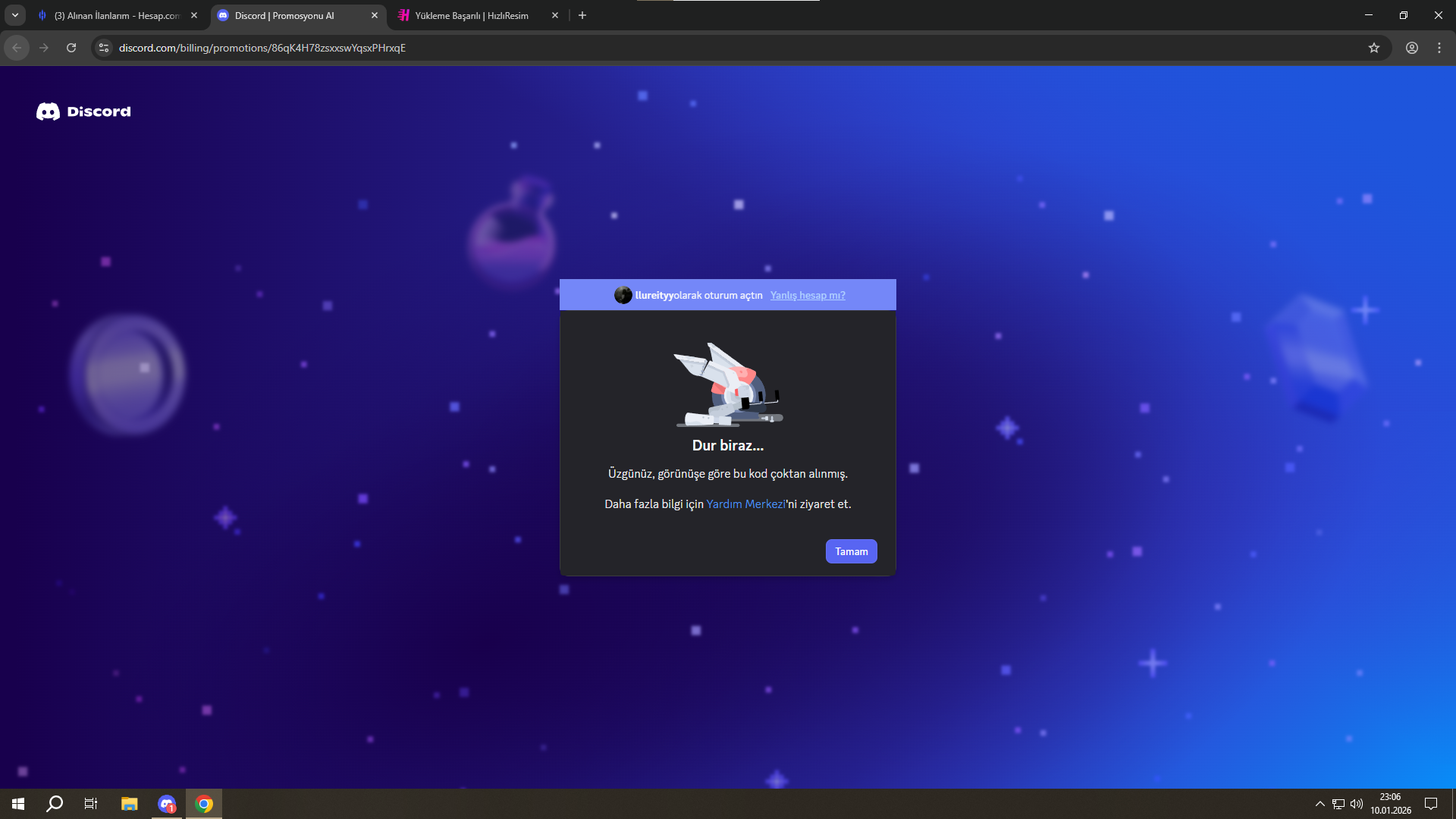The image size is (1456, 819).
Task: Open the Discord app on the taskbar
Action: tap(167, 804)
